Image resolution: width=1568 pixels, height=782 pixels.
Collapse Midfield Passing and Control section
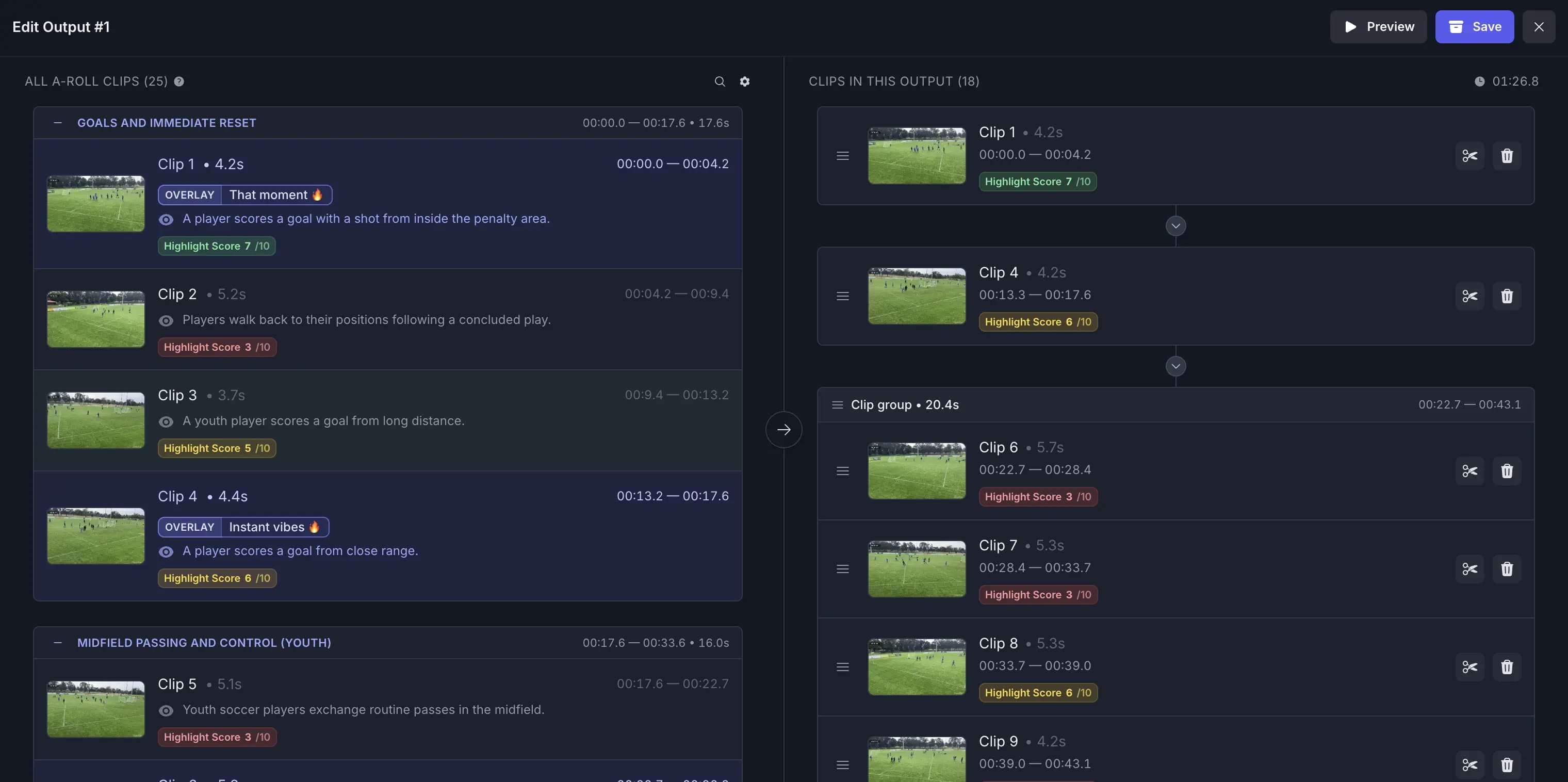[58, 643]
